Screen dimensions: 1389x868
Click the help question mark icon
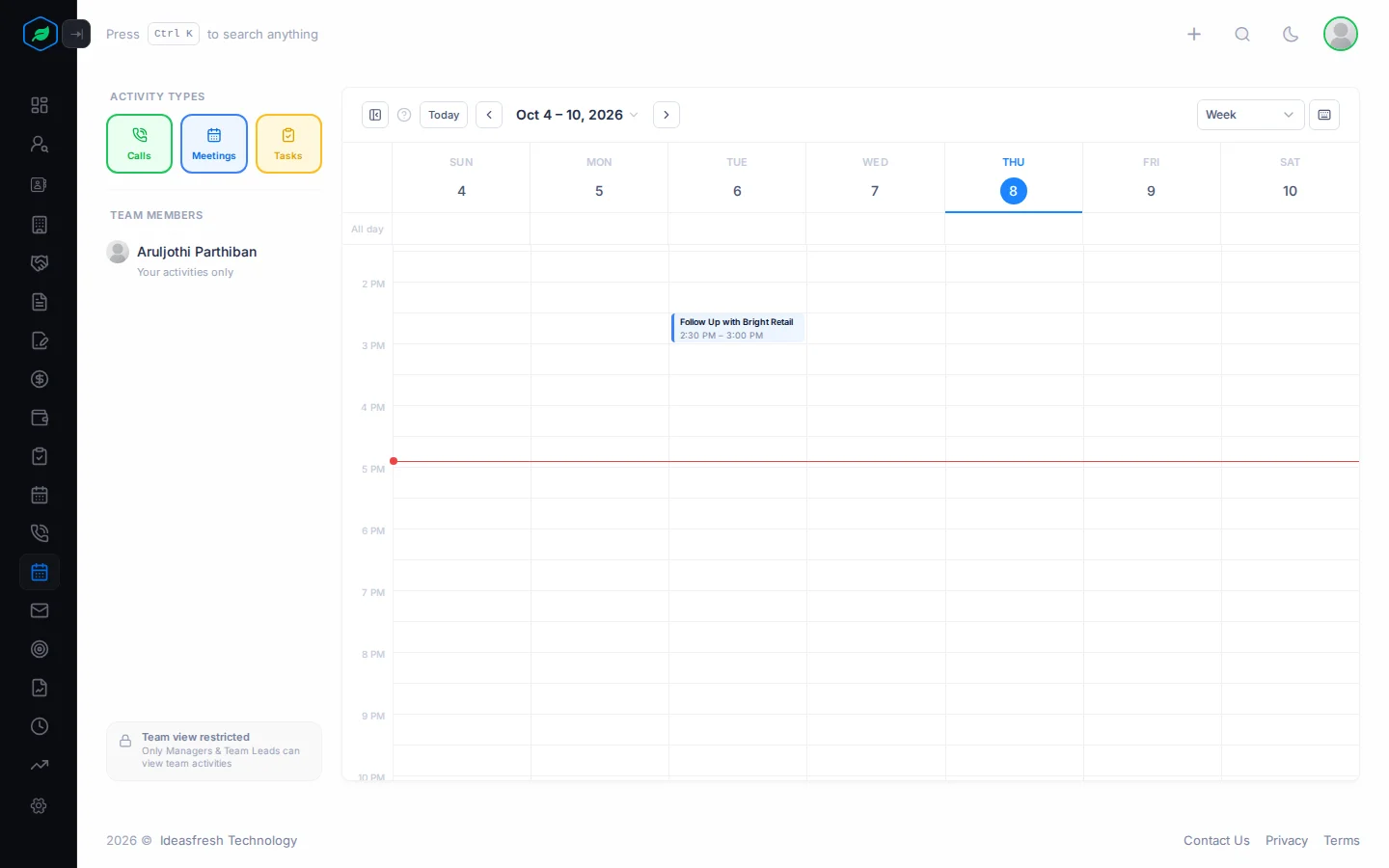tap(404, 115)
